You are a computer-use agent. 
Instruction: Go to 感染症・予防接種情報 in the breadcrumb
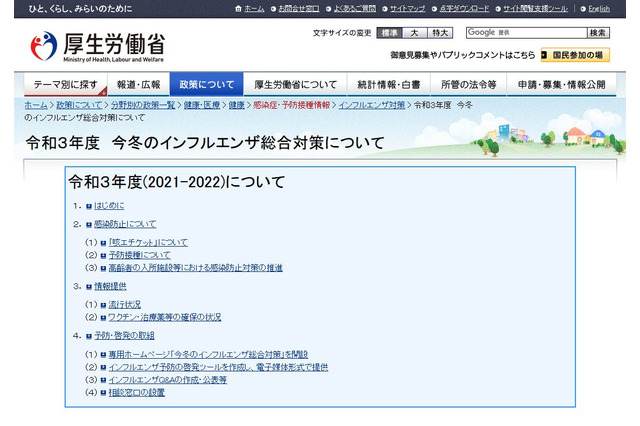click(291, 105)
